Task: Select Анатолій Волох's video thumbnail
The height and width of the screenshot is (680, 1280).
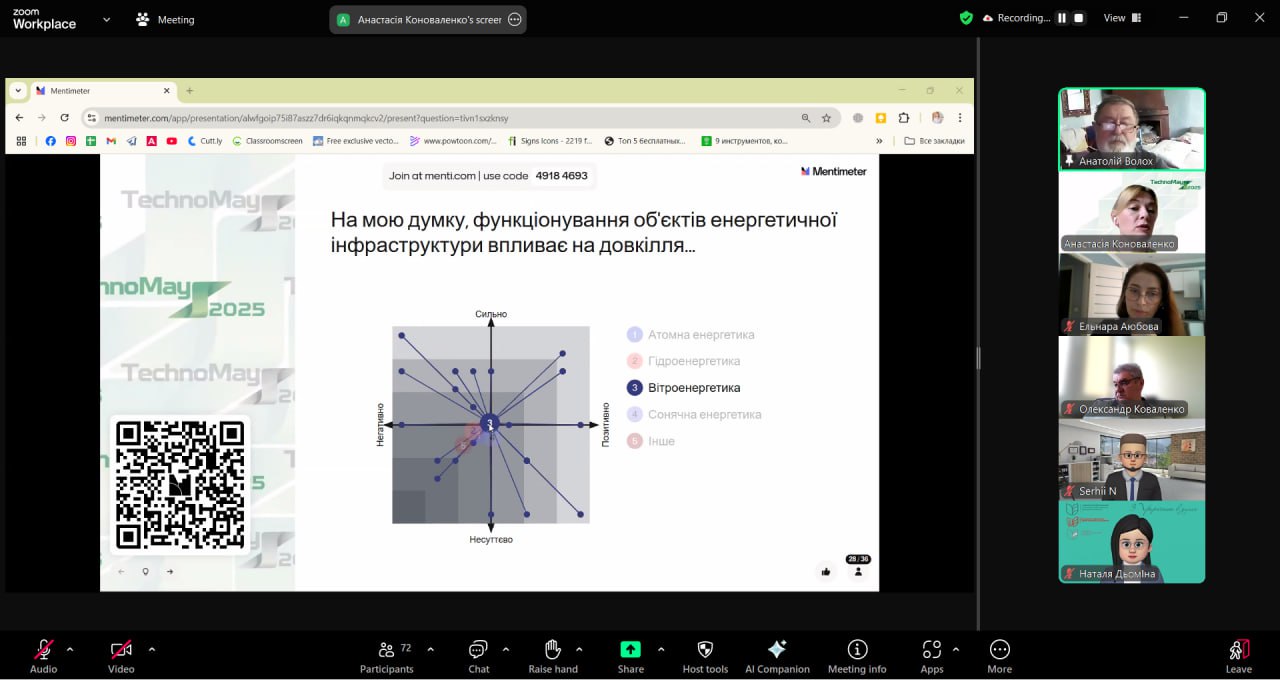Action: point(1132,128)
